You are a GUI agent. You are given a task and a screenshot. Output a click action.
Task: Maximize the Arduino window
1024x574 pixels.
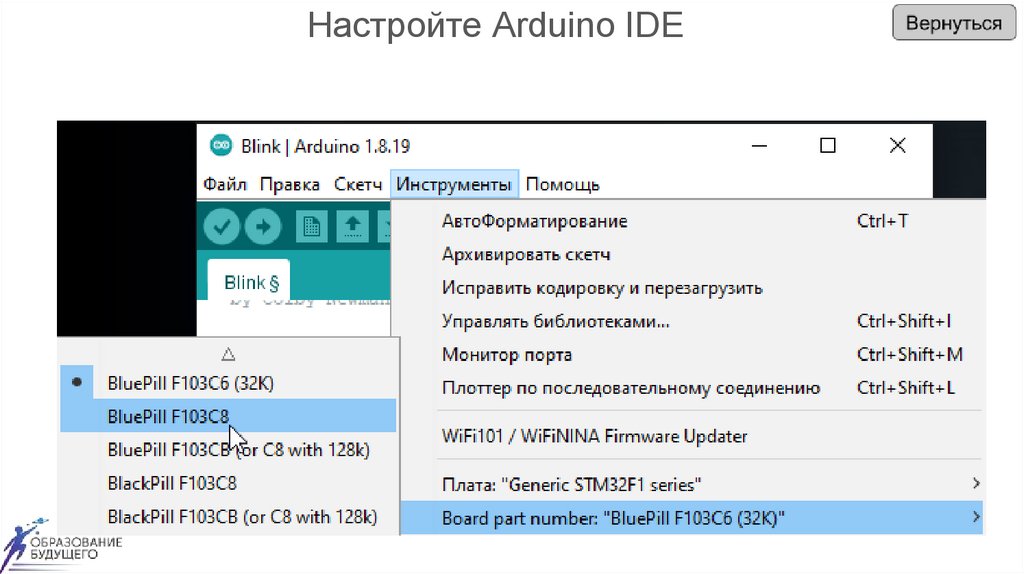(x=827, y=146)
